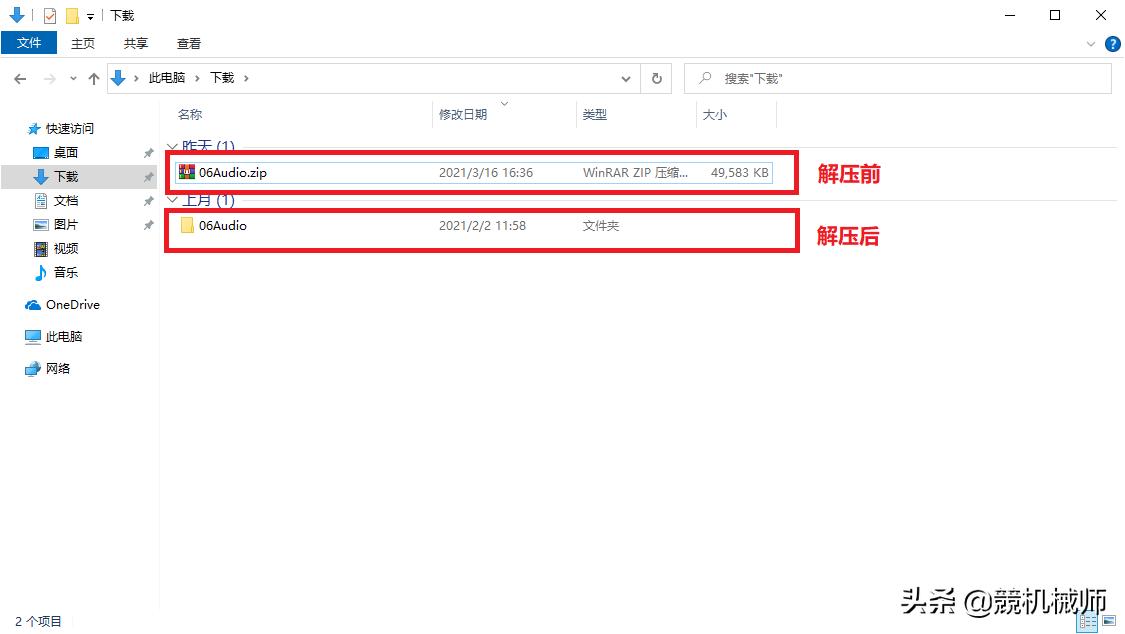Expand the ribbon with the chevron arrow
The width and height of the screenshot is (1125, 634).
pyautogui.click(x=1091, y=44)
